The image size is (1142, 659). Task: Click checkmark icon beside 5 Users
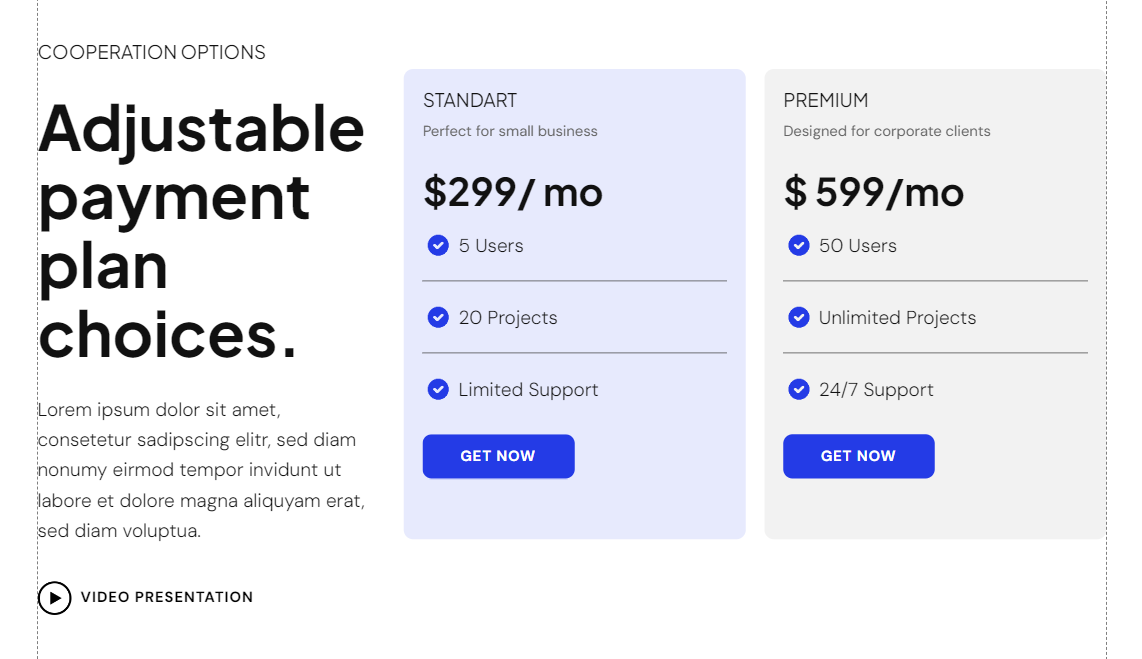[438, 245]
